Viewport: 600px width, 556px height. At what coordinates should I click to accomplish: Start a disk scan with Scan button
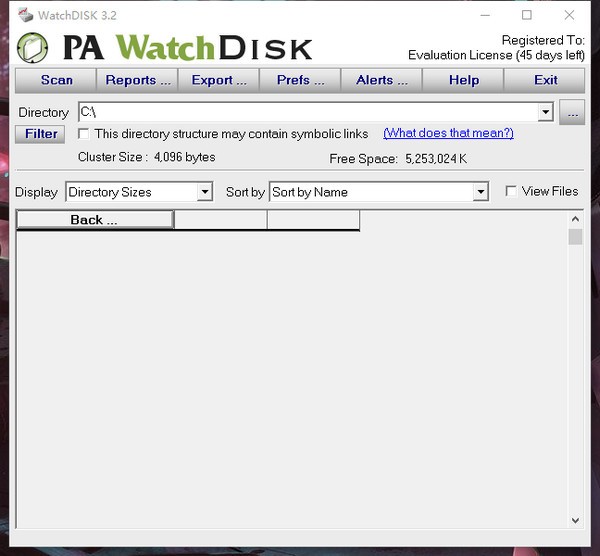point(56,80)
